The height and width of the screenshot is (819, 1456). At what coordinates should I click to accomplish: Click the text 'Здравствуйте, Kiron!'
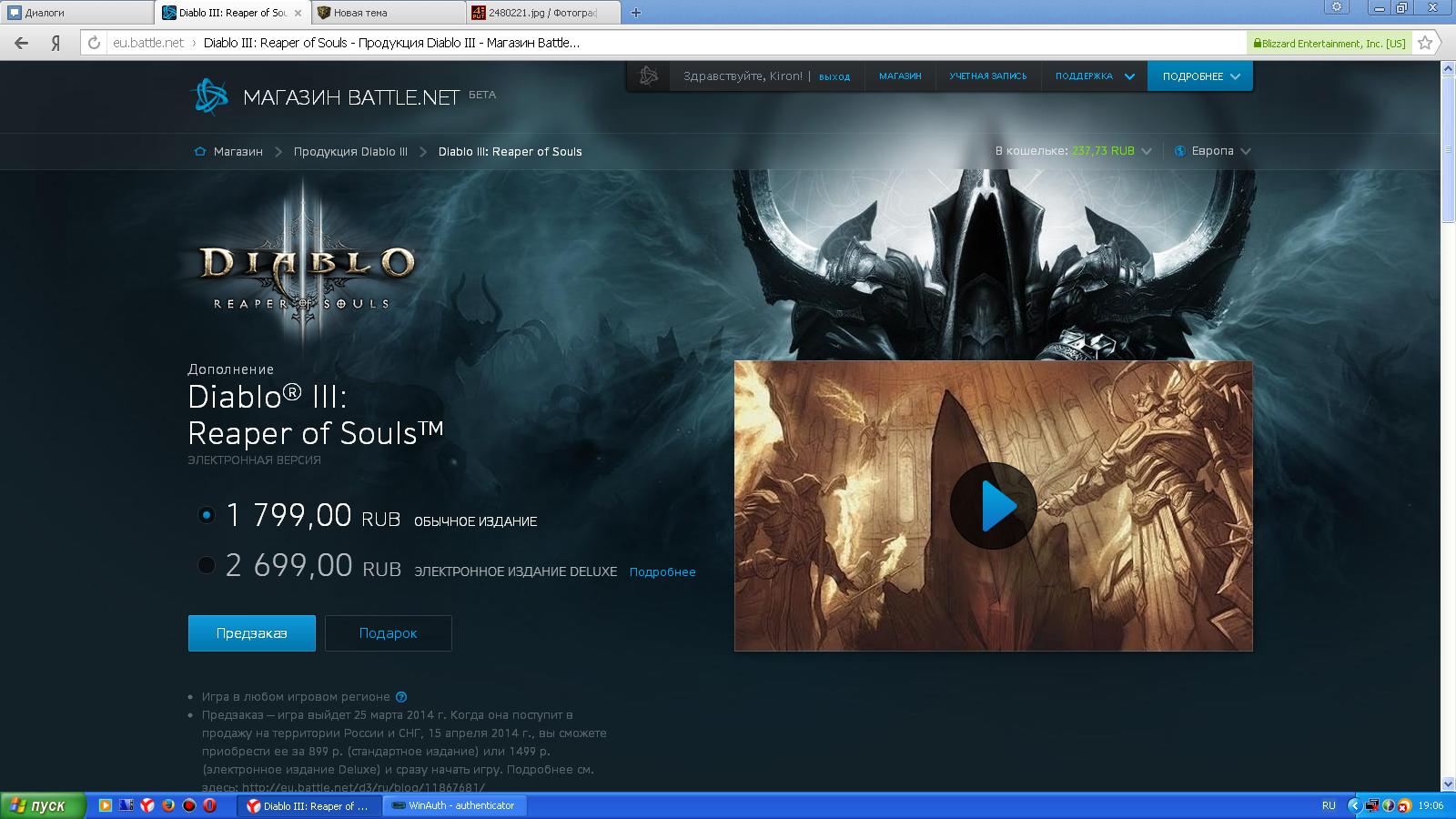743,76
